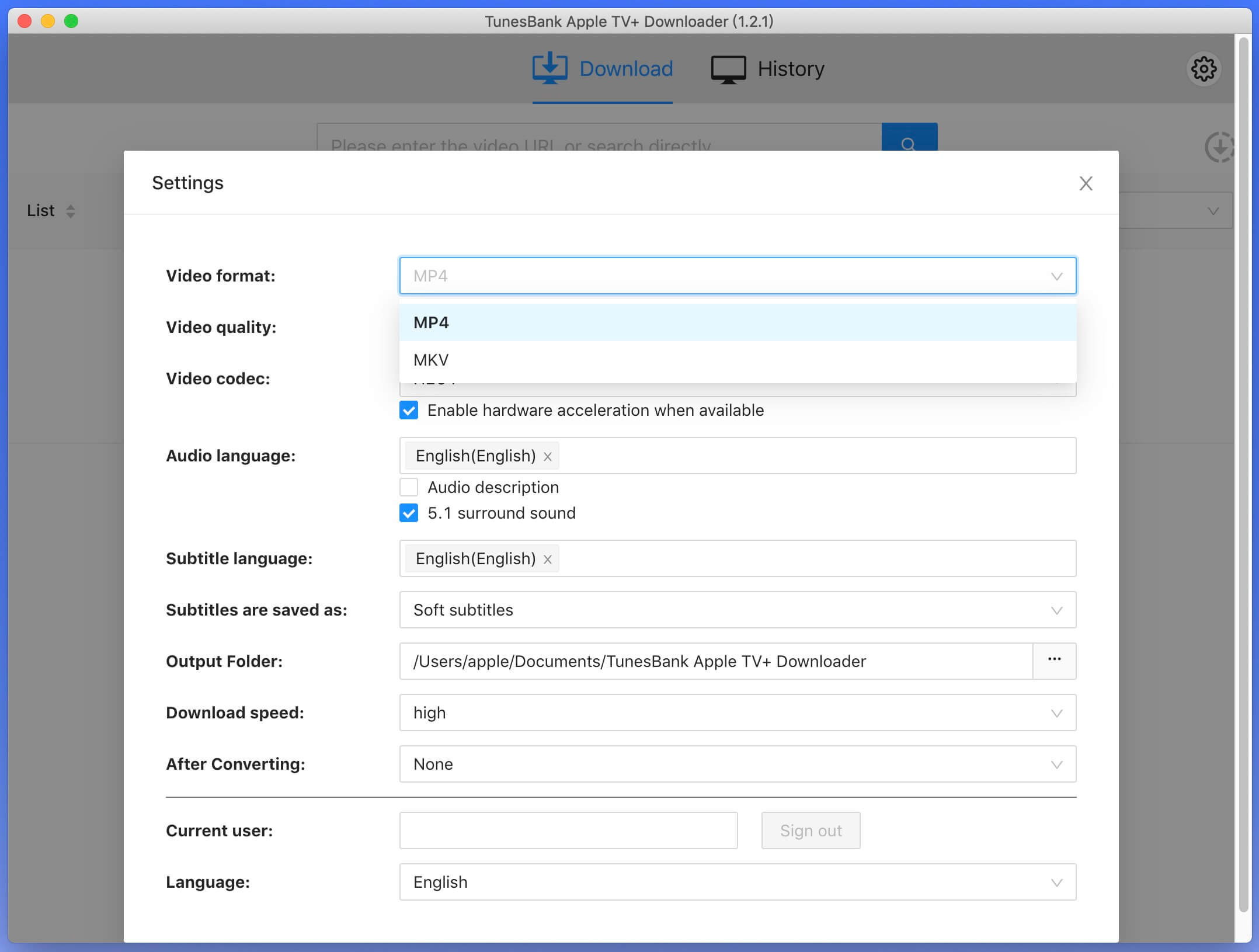Toggle Enable hardware acceleration checkbox

click(408, 410)
